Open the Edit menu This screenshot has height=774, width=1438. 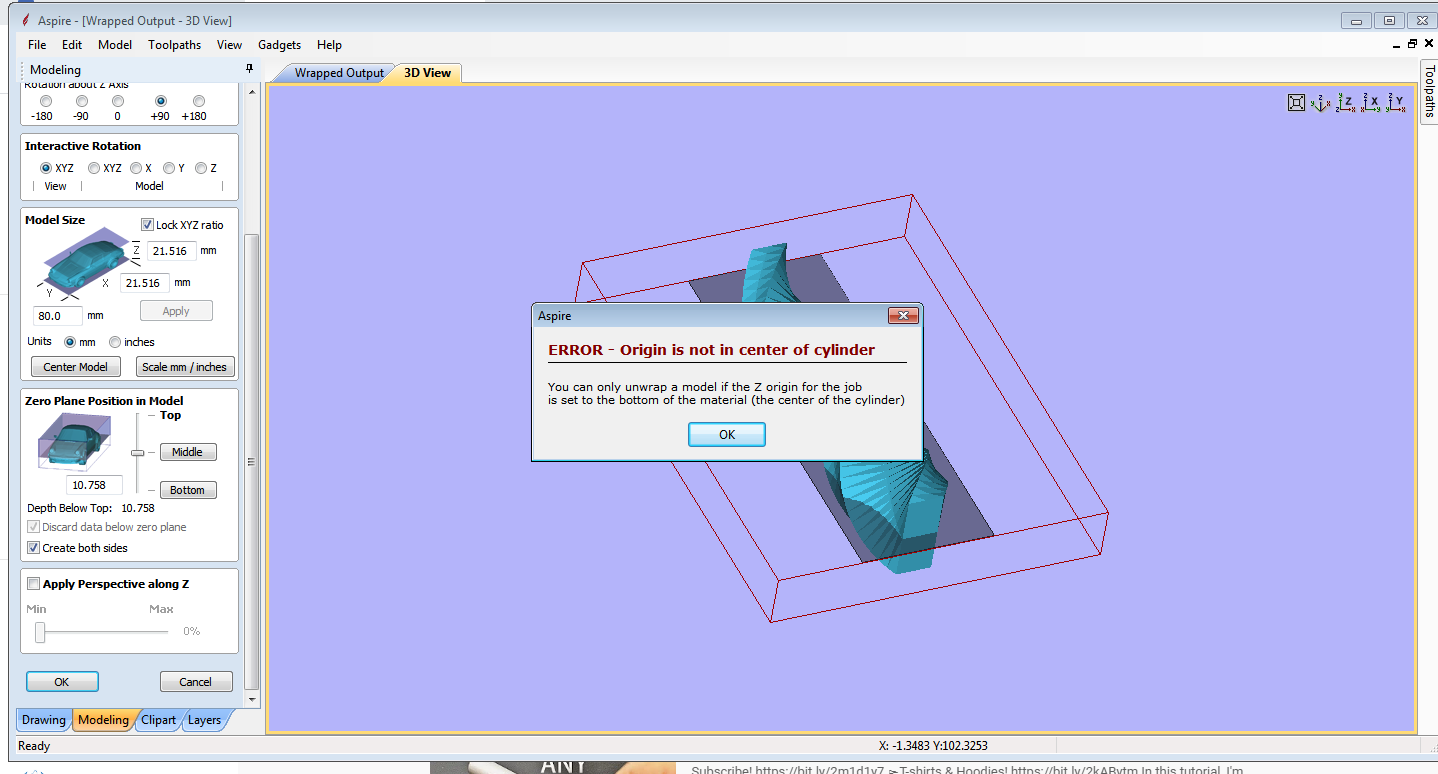tap(72, 45)
